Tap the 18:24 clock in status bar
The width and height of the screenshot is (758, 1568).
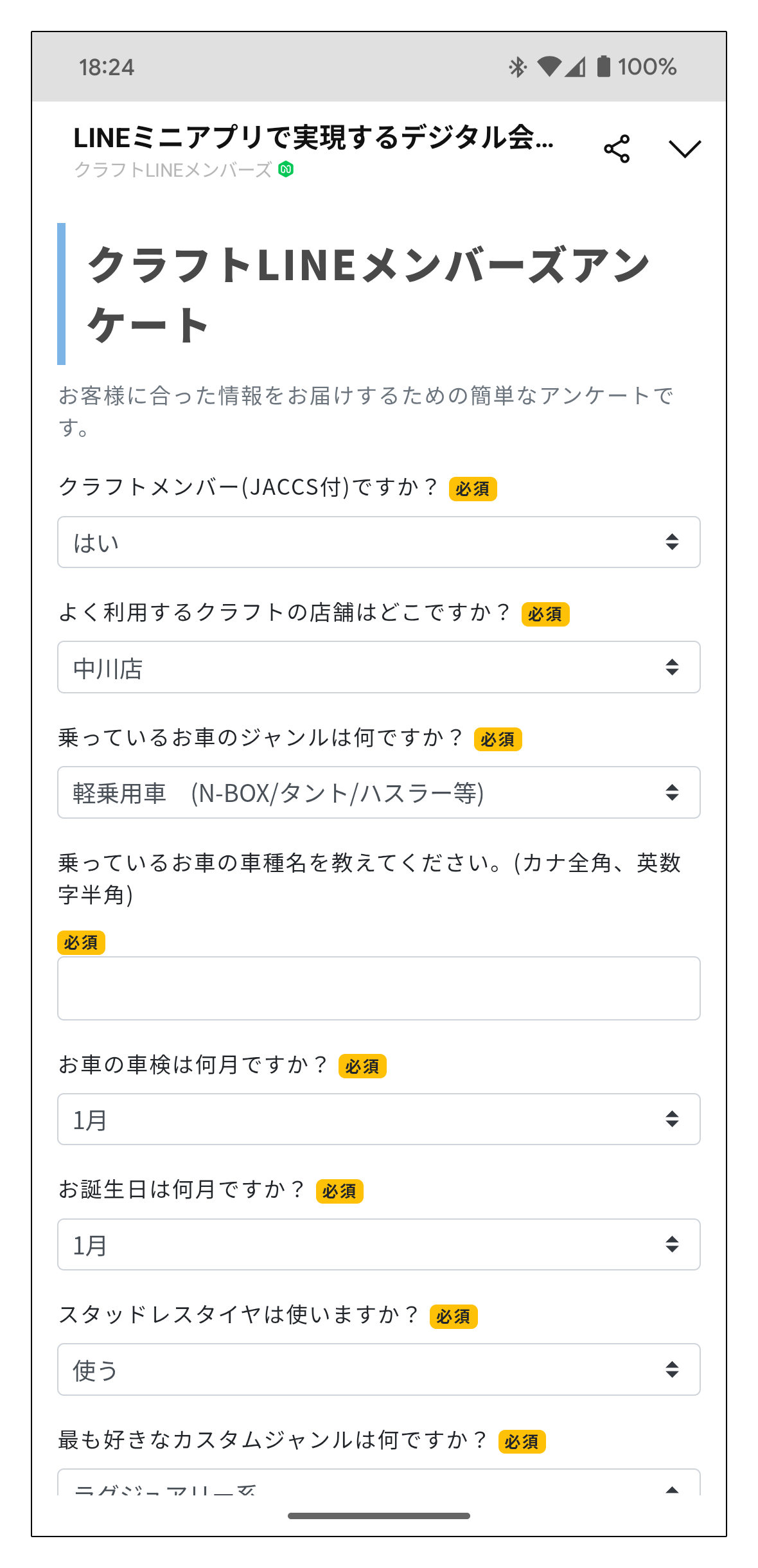coord(107,67)
